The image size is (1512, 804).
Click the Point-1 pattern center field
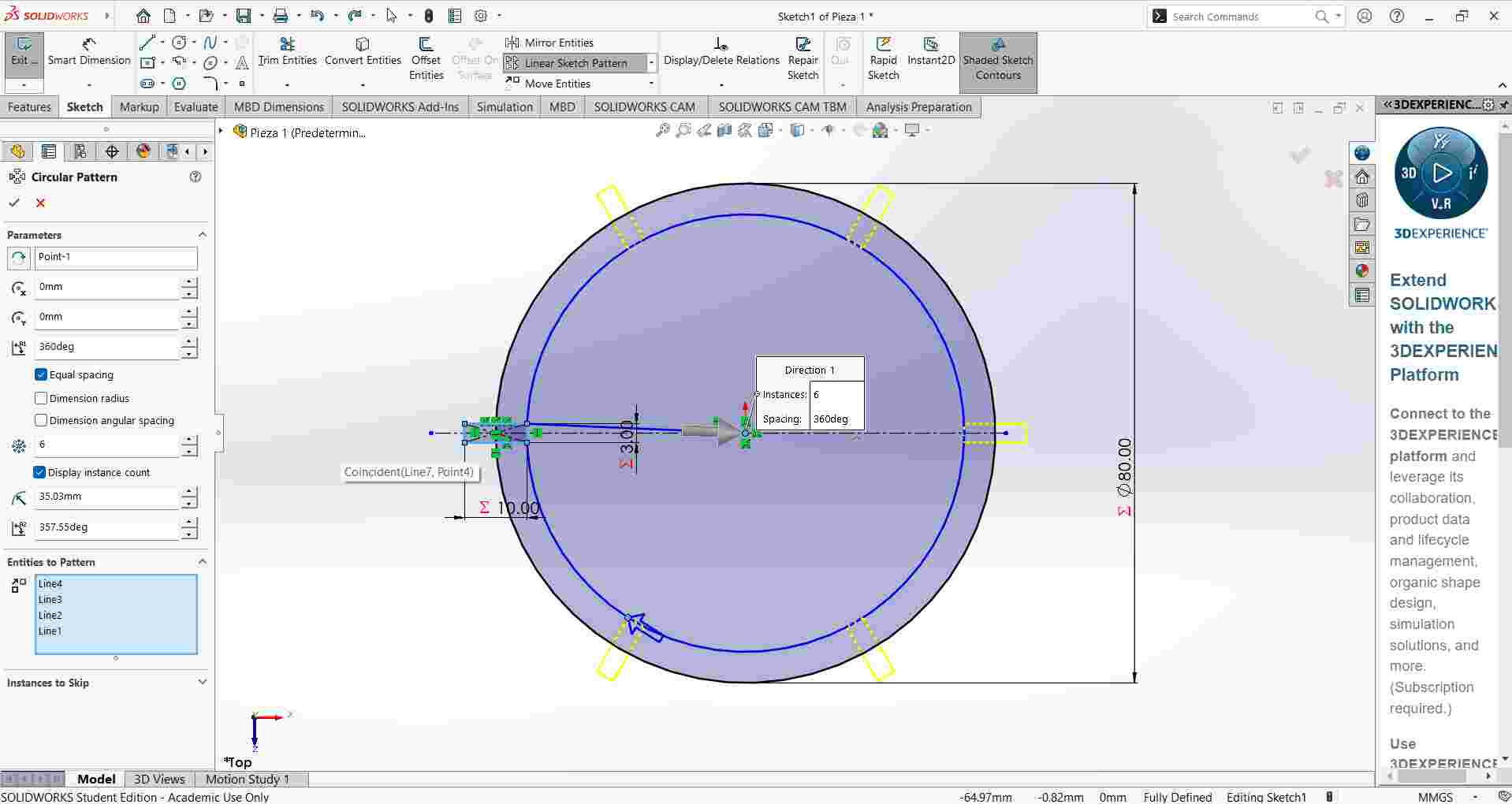(116, 258)
